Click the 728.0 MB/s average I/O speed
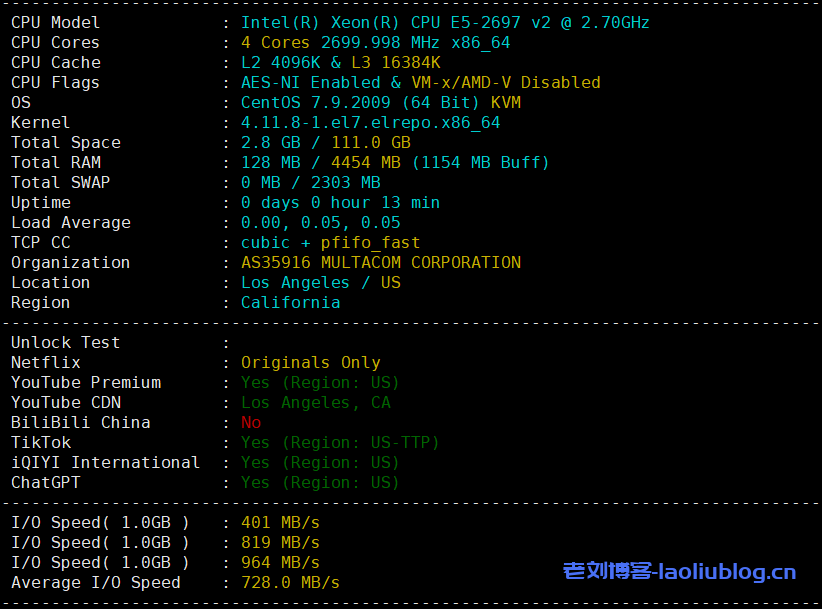Screen dimensions: 822x609 (x=290, y=582)
